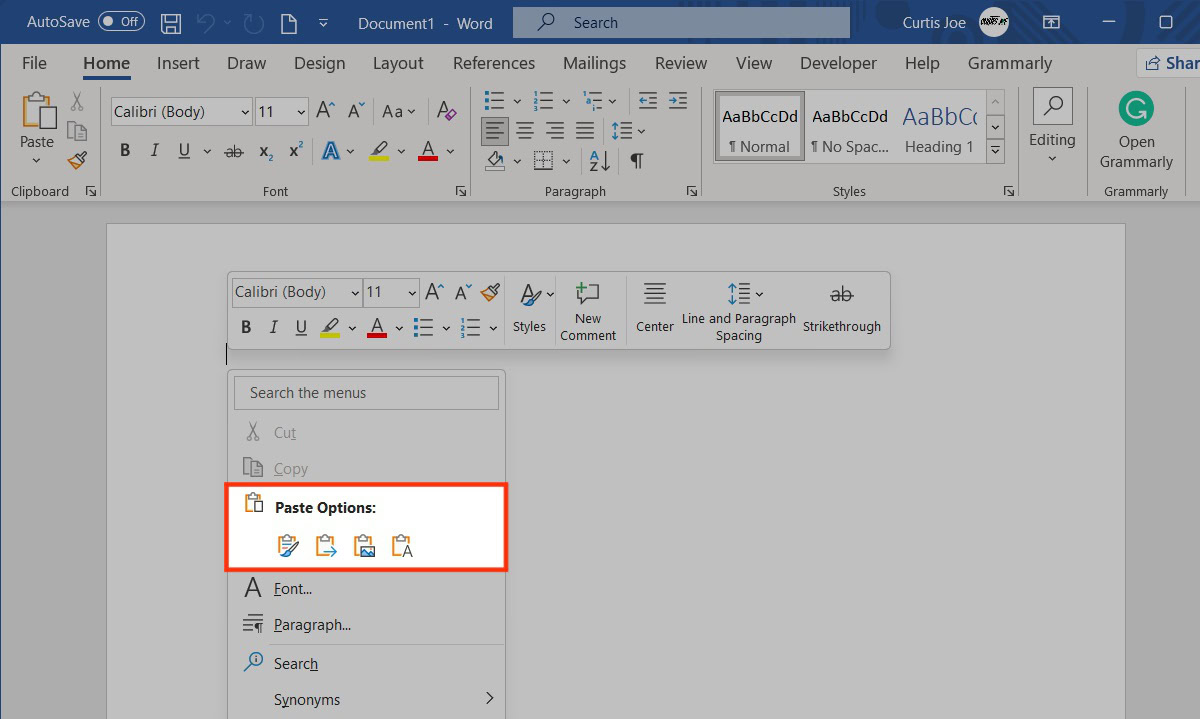Select Keep Text Only paste option
Image resolution: width=1200 pixels, height=719 pixels.
402,546
